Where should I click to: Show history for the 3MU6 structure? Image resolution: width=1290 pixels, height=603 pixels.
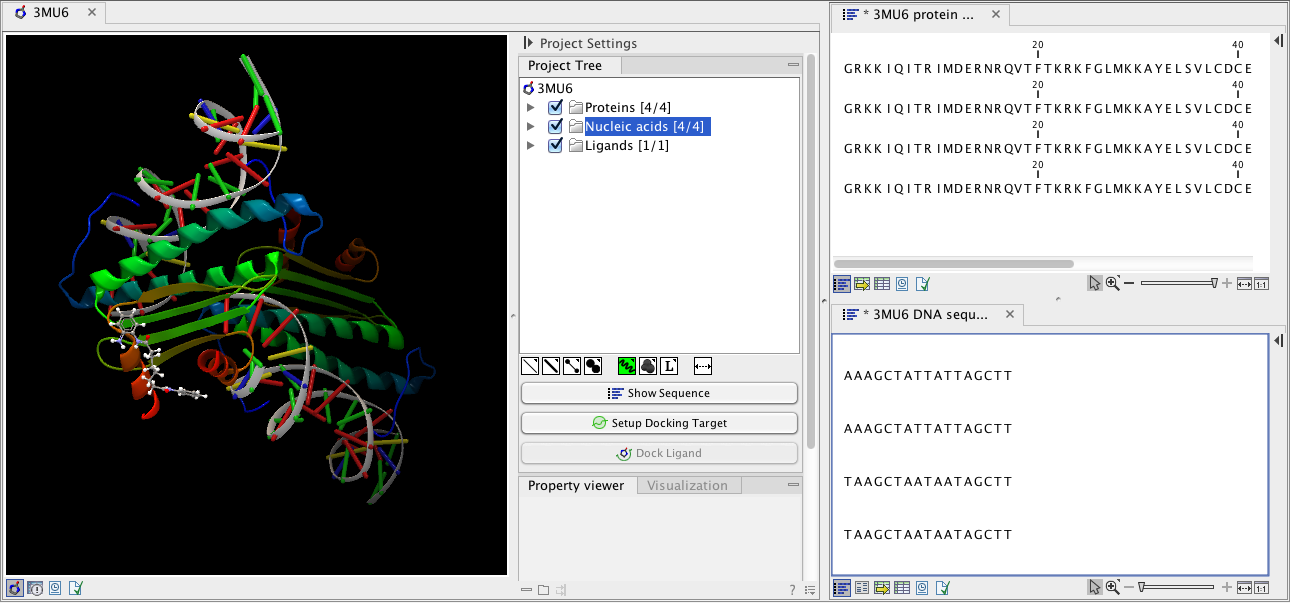[x=55, y=588]
